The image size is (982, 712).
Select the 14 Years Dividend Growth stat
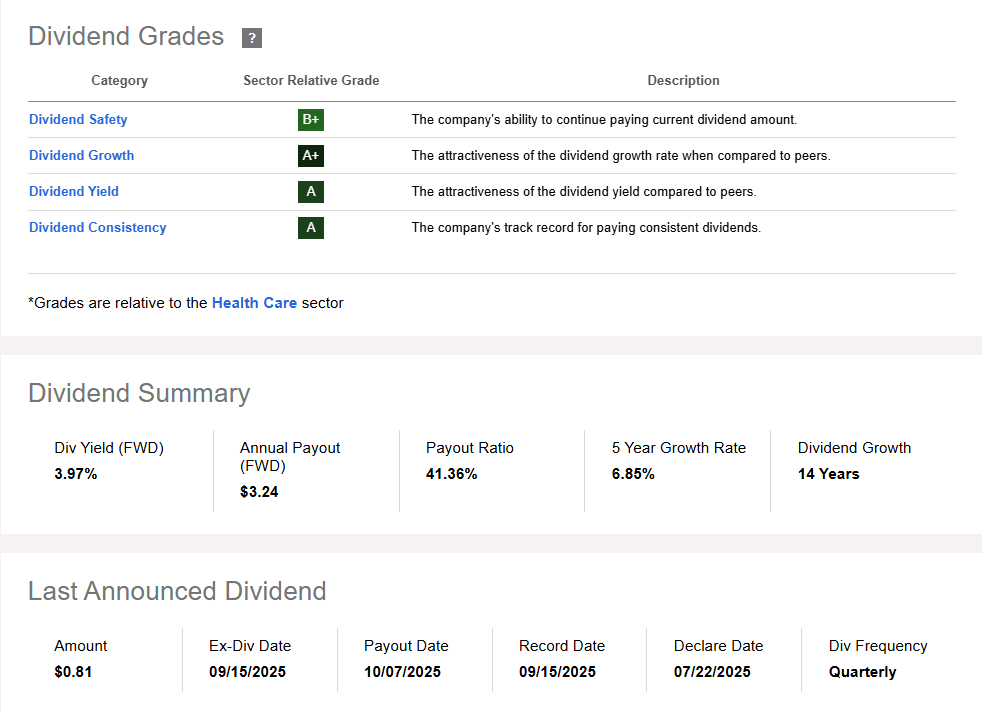(827, 474)
